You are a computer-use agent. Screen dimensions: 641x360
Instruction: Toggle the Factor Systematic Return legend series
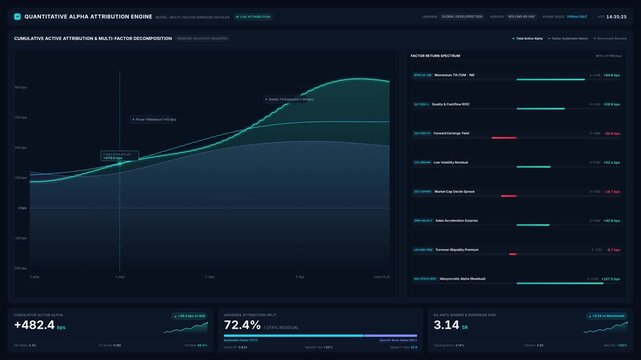pos(568,38)
